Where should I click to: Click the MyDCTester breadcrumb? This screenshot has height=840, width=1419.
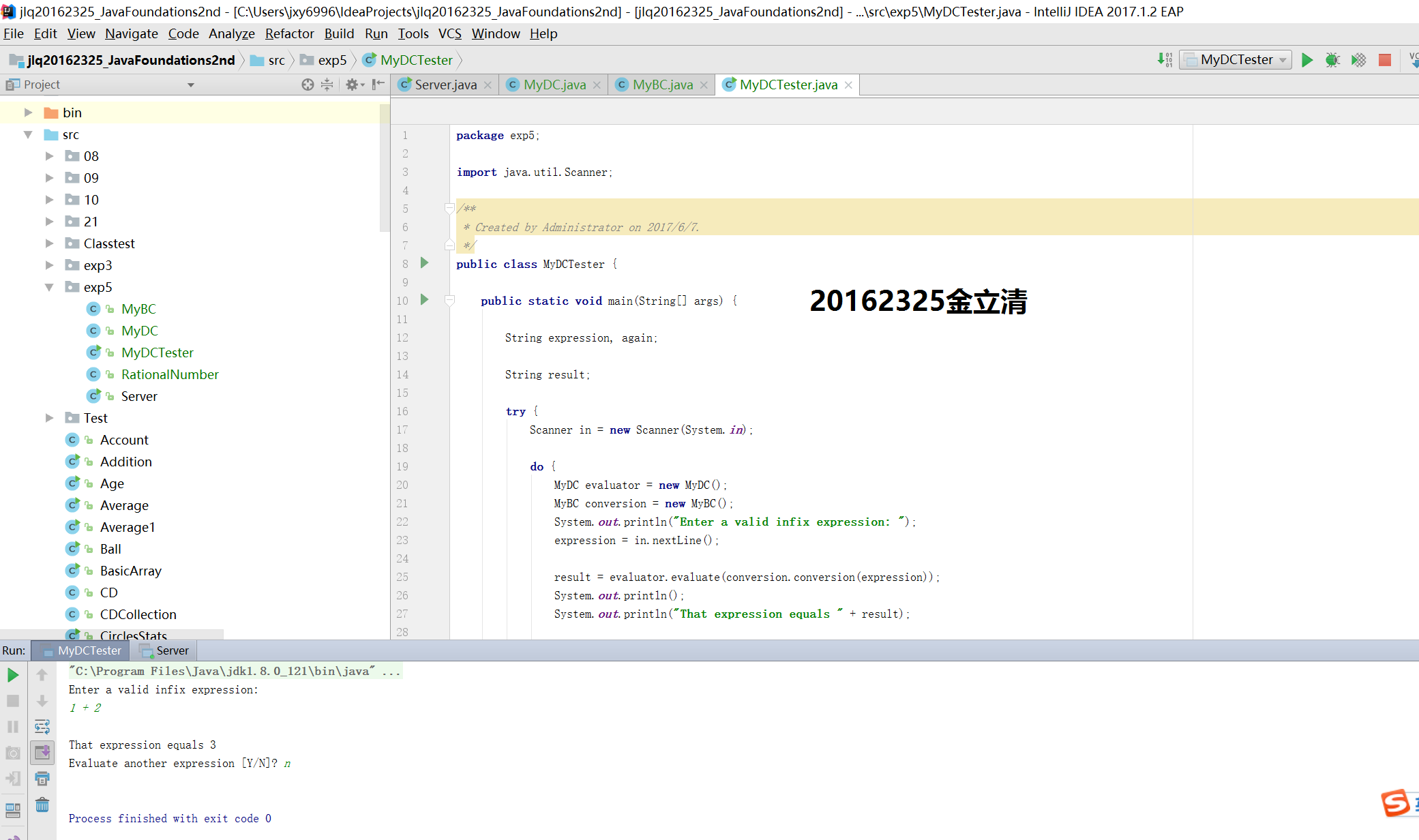pos(408,60)
